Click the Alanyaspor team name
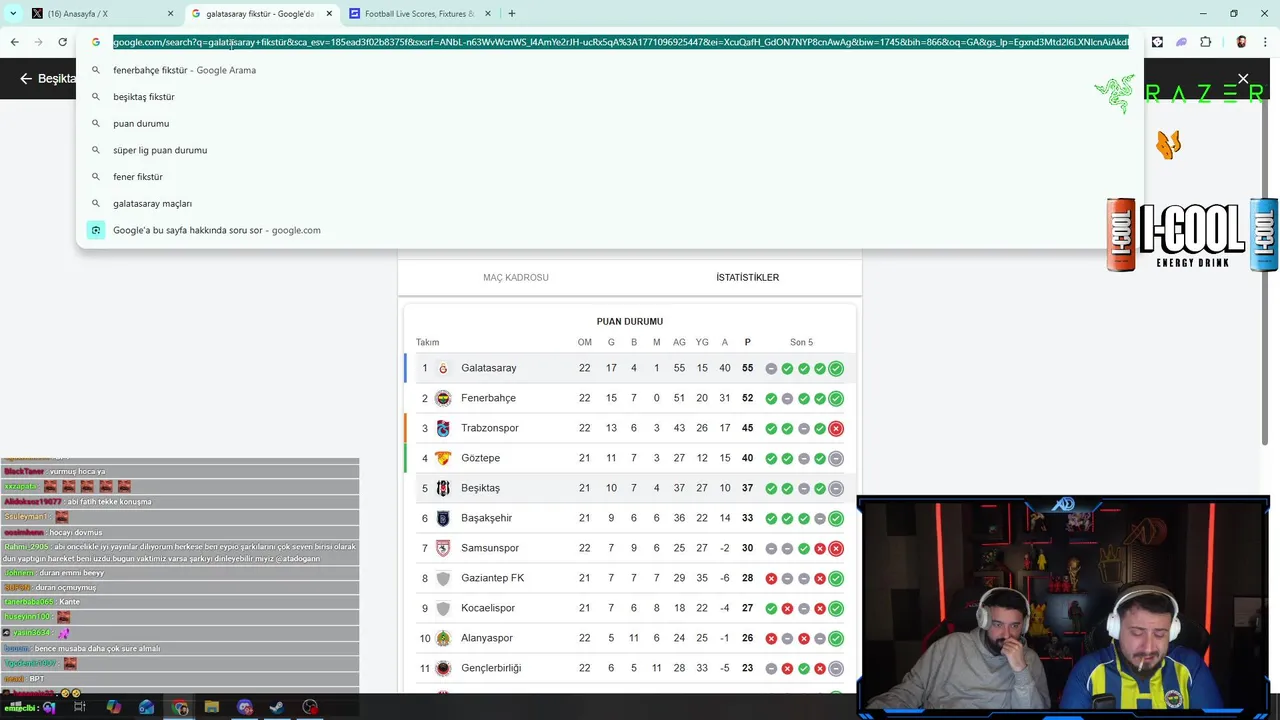 click(x=487, y=638)
